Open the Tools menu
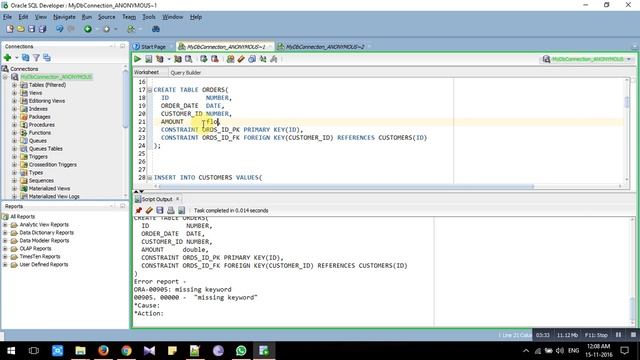The width and height of the screenshot is (640, 360). coord(149,17)
